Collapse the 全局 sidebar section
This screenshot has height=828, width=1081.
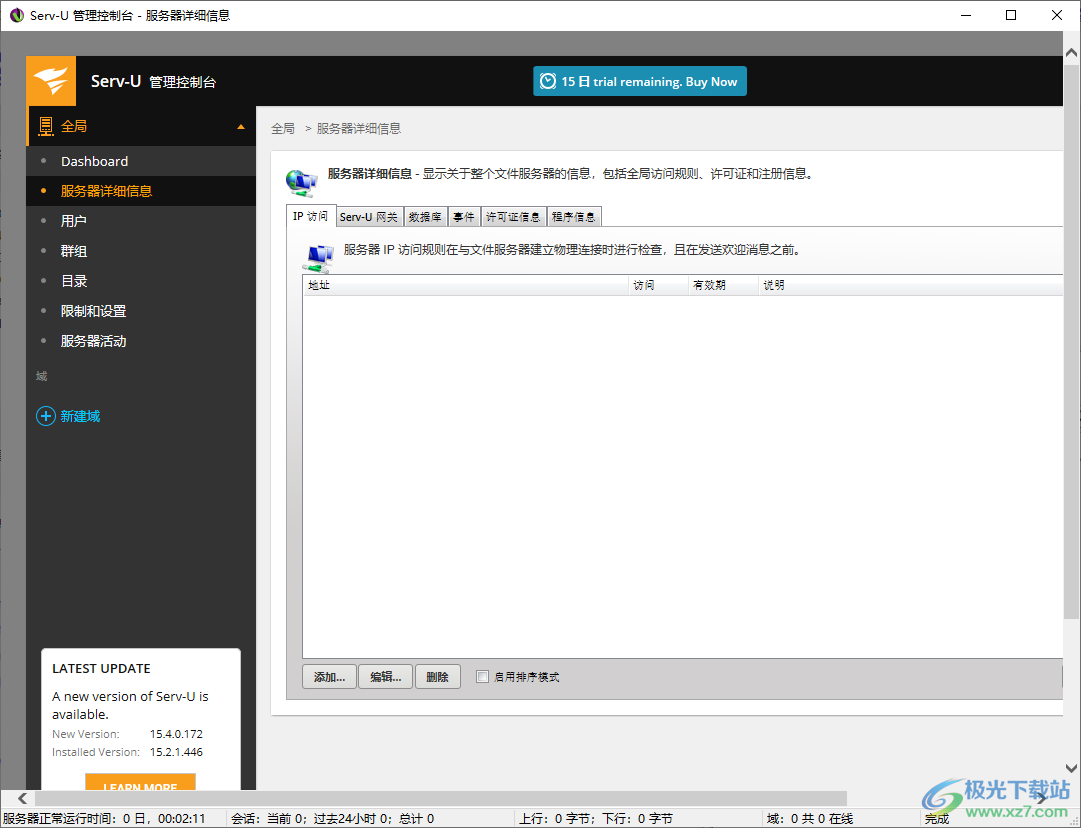(241, 127)
